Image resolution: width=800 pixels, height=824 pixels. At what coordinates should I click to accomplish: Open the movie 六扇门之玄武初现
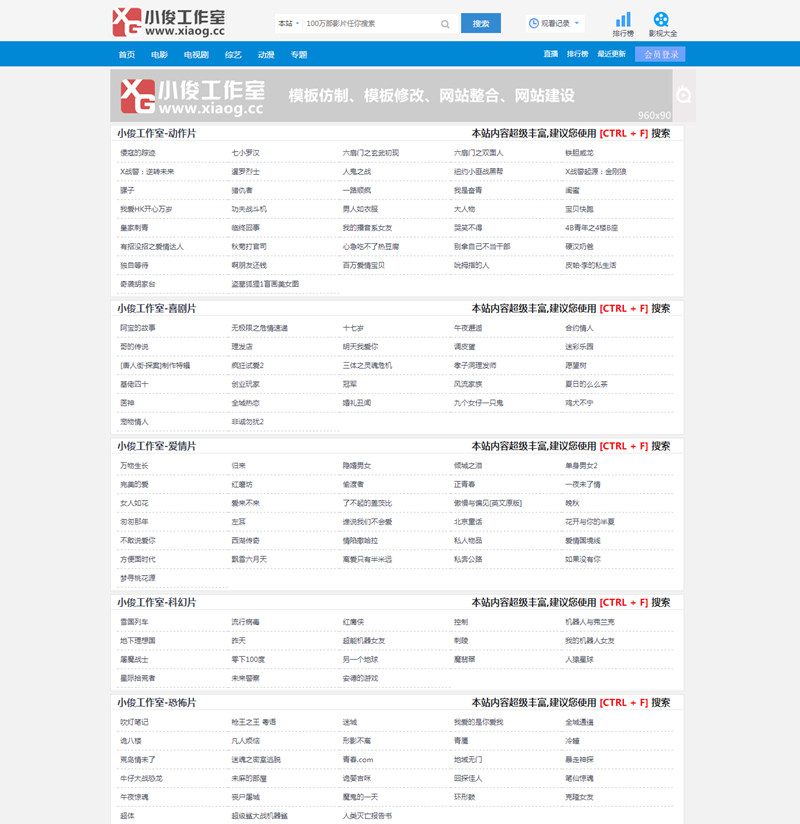tap(371, 153)
